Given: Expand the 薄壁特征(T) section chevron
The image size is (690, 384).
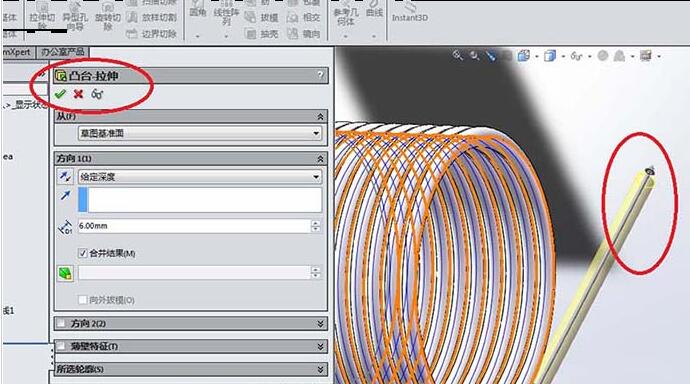Looking at the screenshot, I should (320, 347).
